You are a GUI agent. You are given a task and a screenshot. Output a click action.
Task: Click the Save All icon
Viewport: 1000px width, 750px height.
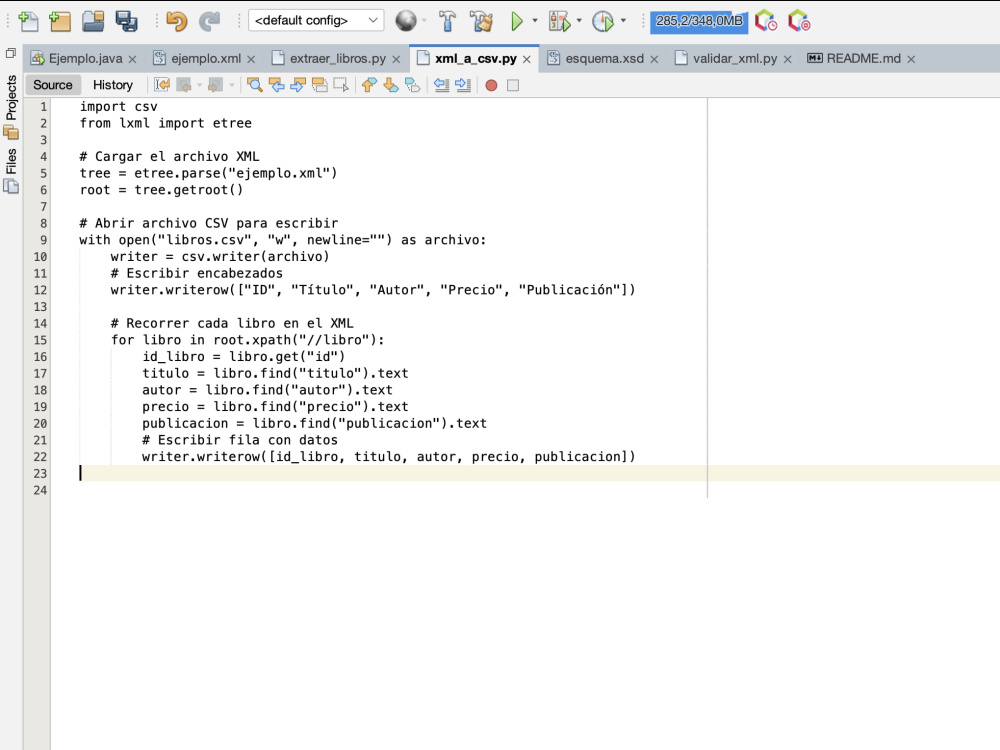point(126,21)
